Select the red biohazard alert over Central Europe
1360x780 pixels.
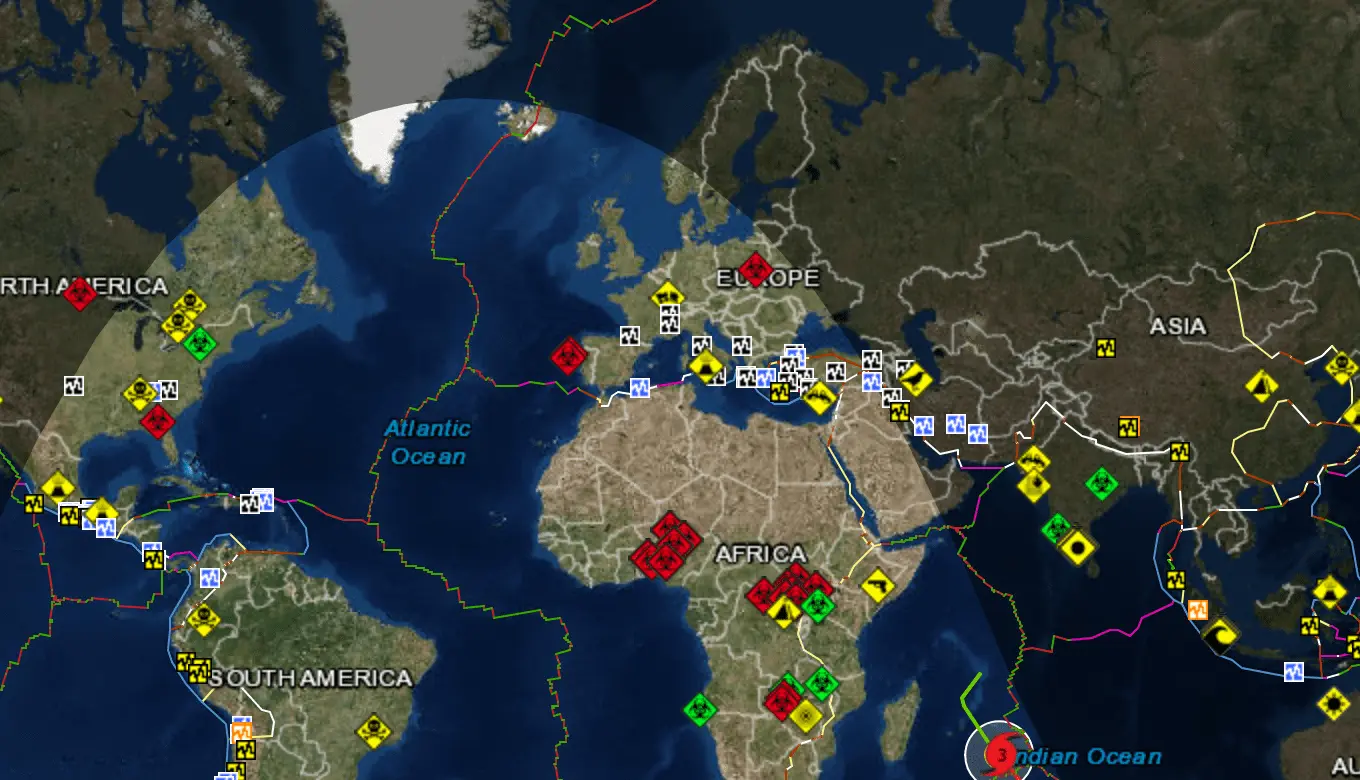point(755,270)
